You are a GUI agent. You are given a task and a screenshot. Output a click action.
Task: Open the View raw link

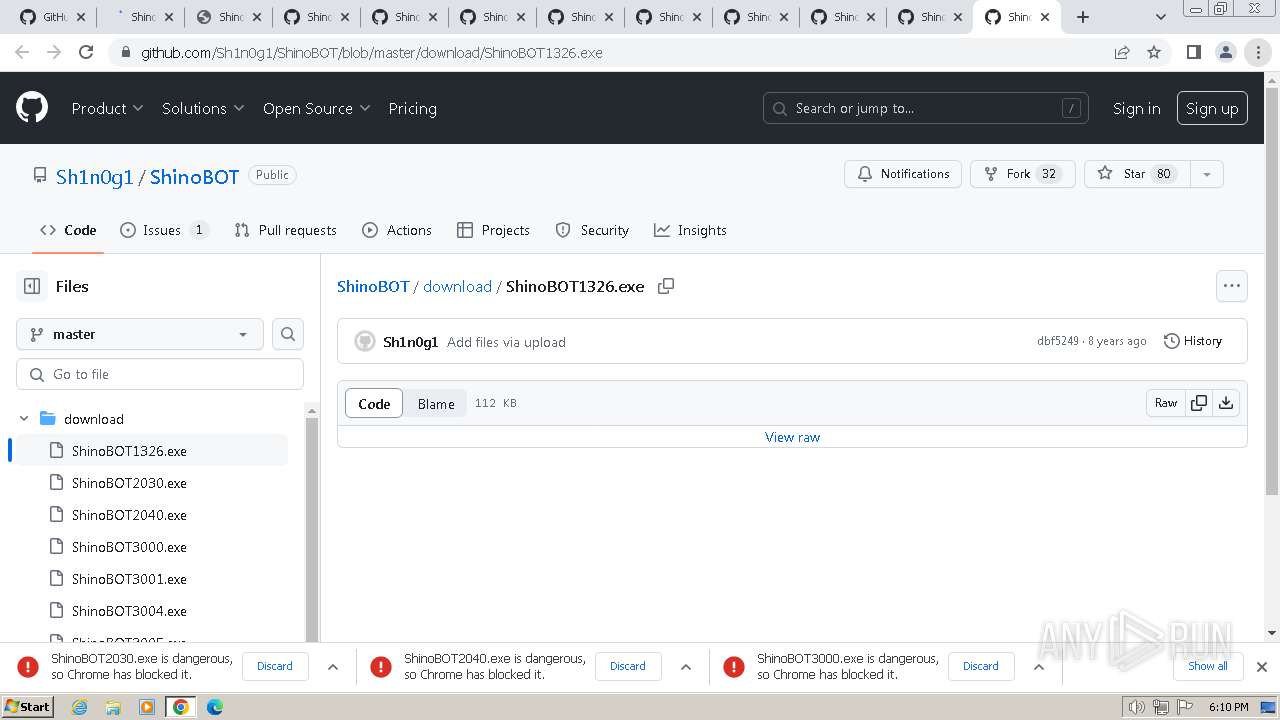[792, 437]
